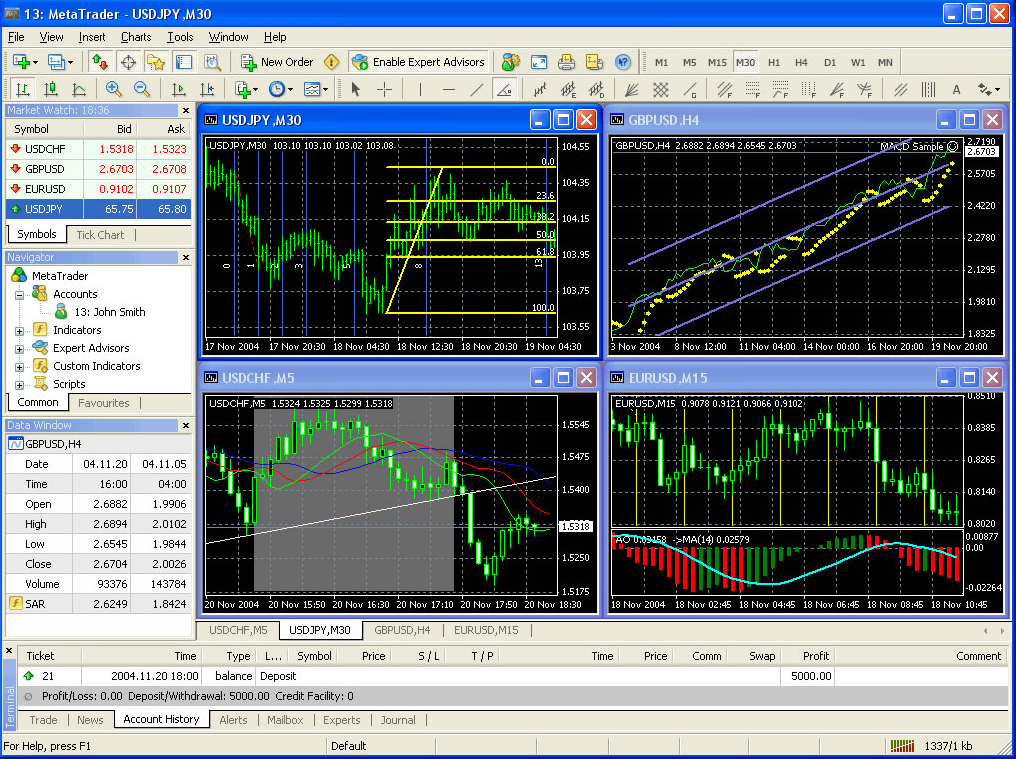Open the Strategy Tester magnifier icon
Image resolution: width=1016 pixels, height=759 pixels.
click(x=212, y=62)
